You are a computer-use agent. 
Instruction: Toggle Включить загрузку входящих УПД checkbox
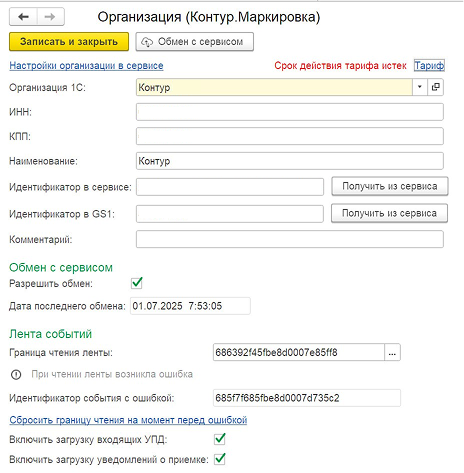point(220,439)
